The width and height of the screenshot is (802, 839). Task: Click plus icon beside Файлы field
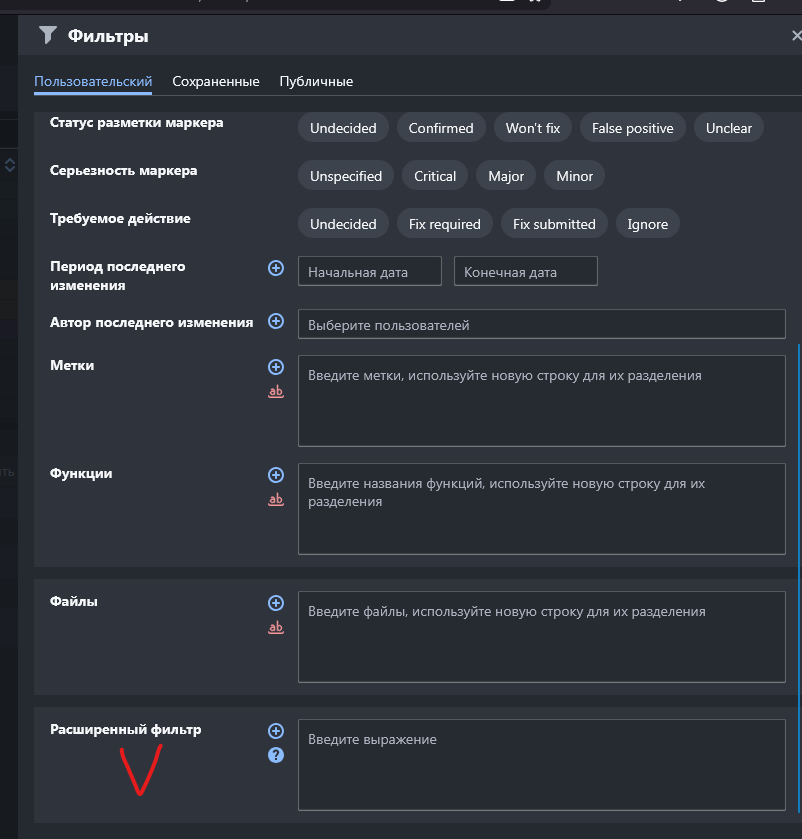(x=276, y=603)
